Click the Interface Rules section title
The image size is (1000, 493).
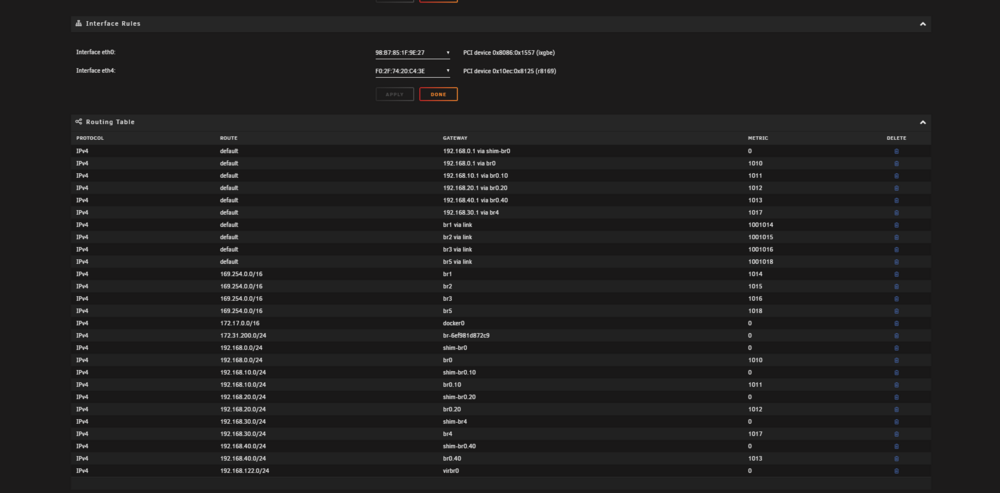113,24
